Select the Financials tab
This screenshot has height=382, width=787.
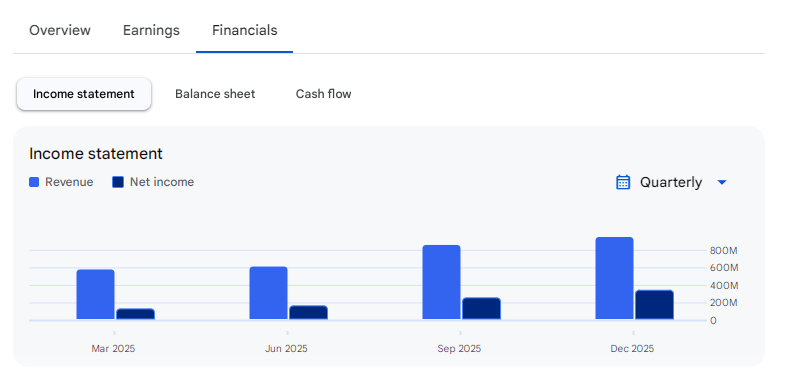(244, 30)
